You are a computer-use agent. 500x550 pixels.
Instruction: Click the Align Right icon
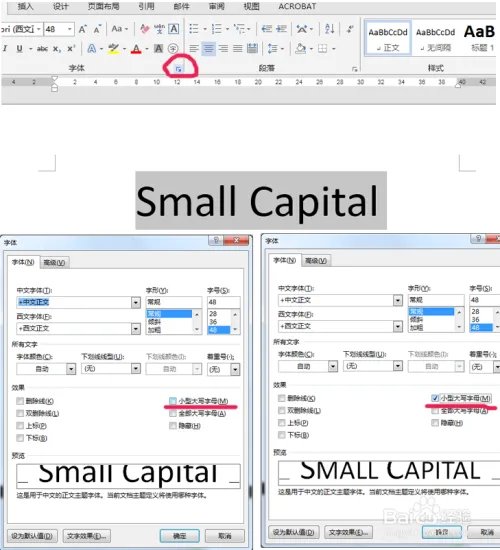click(x=223, y=48)
